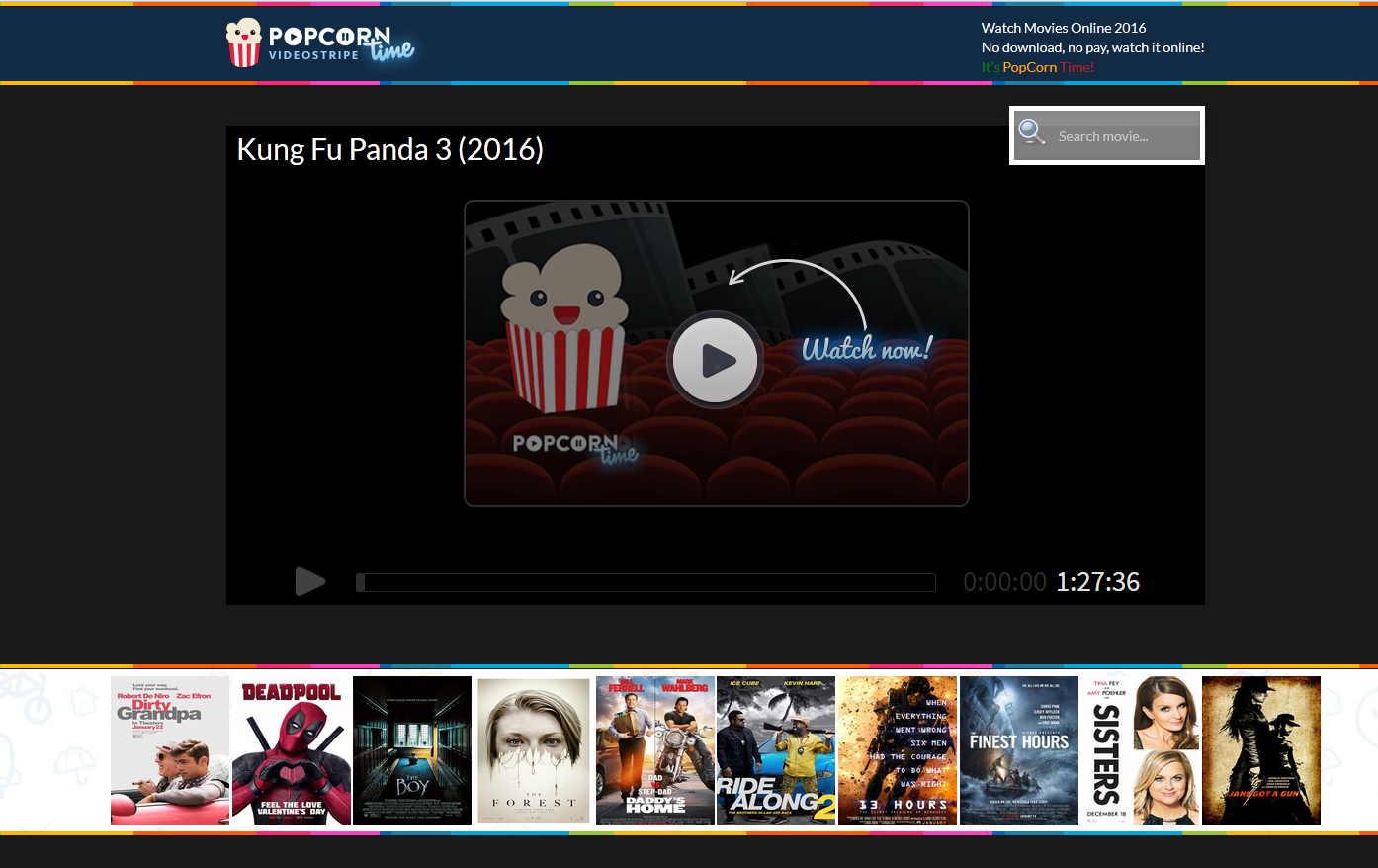The width and height of the screenshot is (1378, 868).
Task: Click the 0:00:00 elapsed time
Action: point(1004,582)
